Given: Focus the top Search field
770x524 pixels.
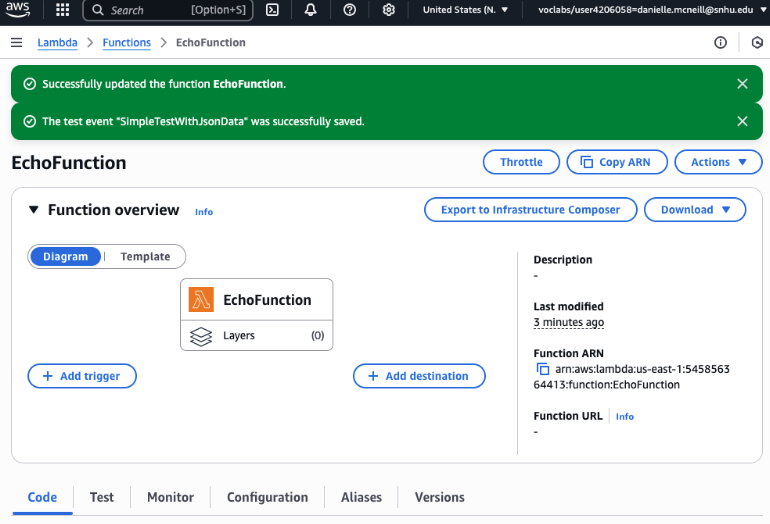Looking at the screenshot, I should pos(168,10).
